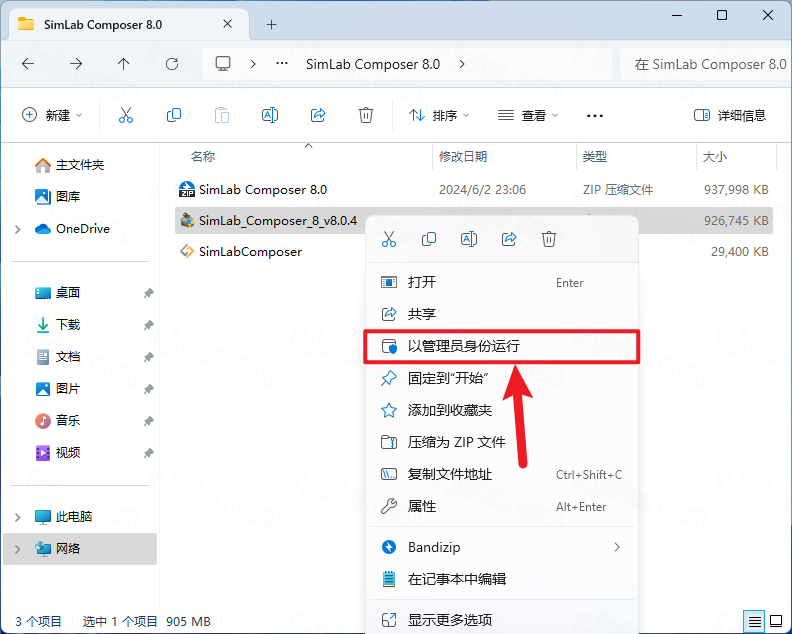Screen dimensions: 792x634
Task: Select Share (共享) in the context menu
Action: 502,314
